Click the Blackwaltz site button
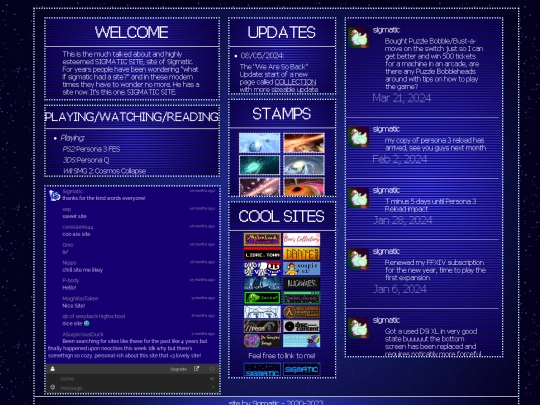Screen dimensions: 540x405 tap(301, 283)
